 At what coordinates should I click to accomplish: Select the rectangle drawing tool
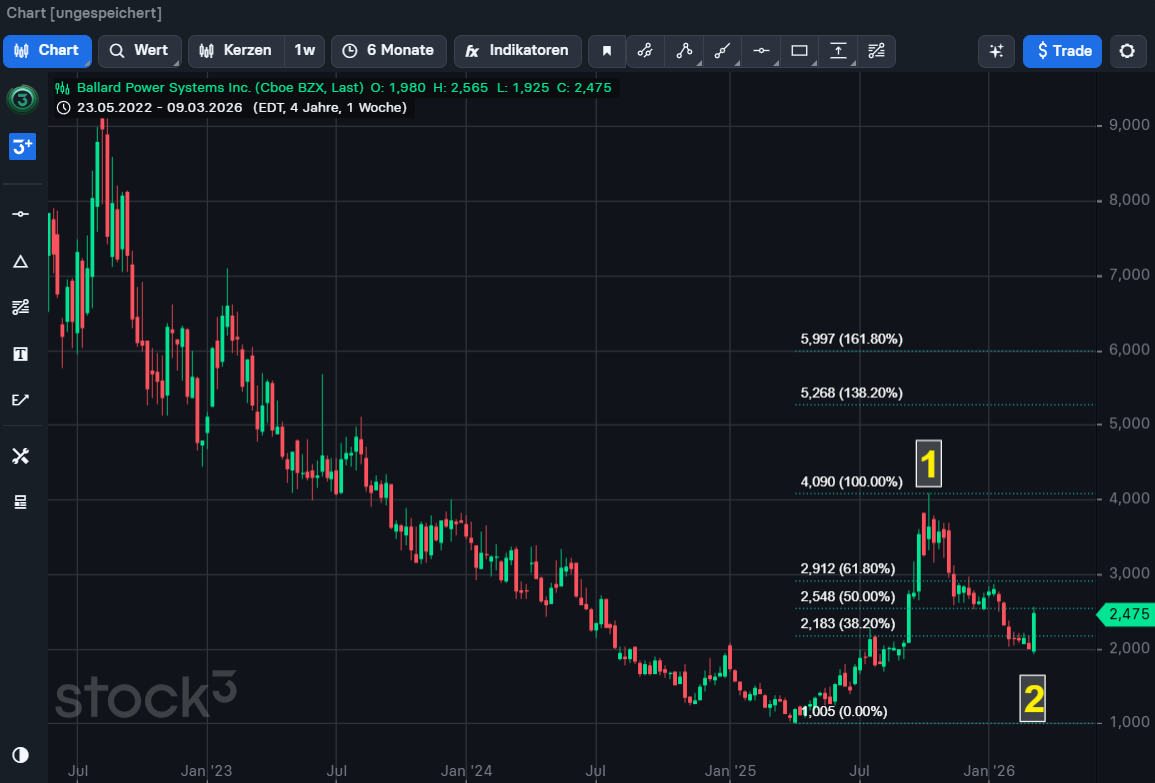point(799,51)
